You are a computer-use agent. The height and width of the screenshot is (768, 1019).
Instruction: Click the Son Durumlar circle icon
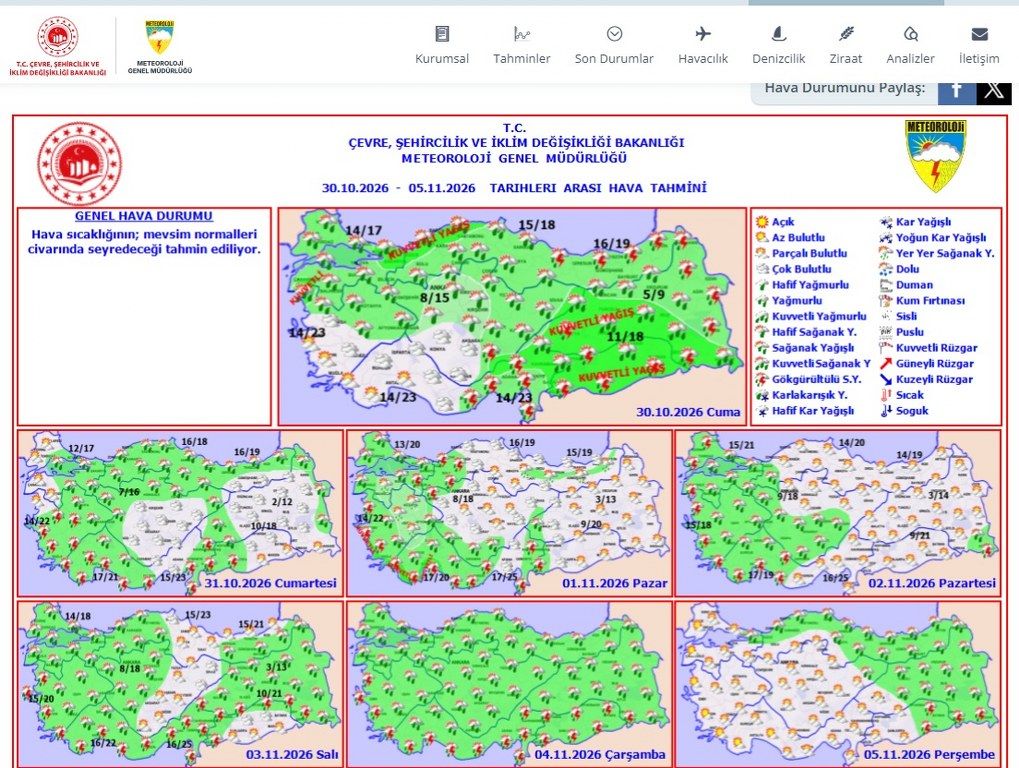pos(614,34)
